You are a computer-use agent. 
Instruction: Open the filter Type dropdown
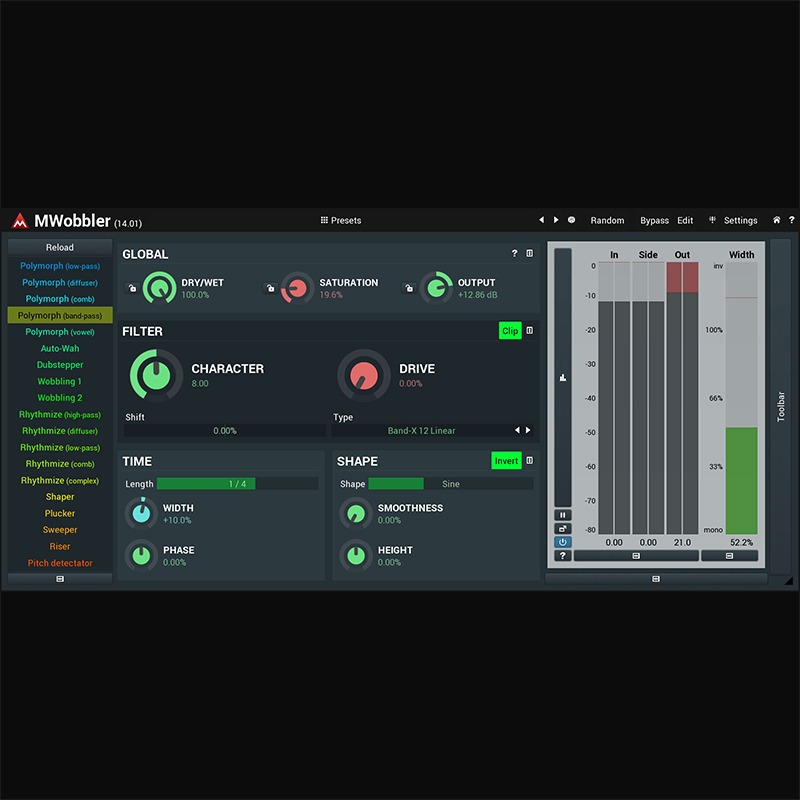(421, 431)
